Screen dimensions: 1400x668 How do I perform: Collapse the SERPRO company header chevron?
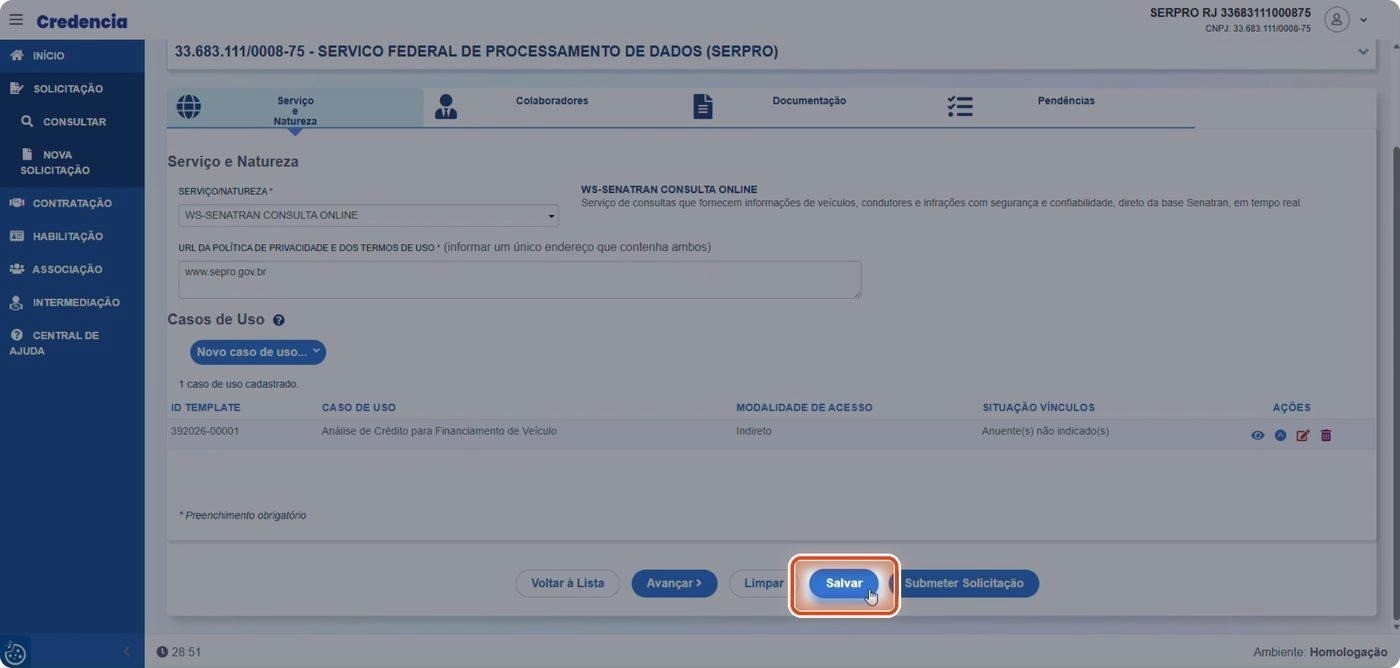click(1363, 52)
